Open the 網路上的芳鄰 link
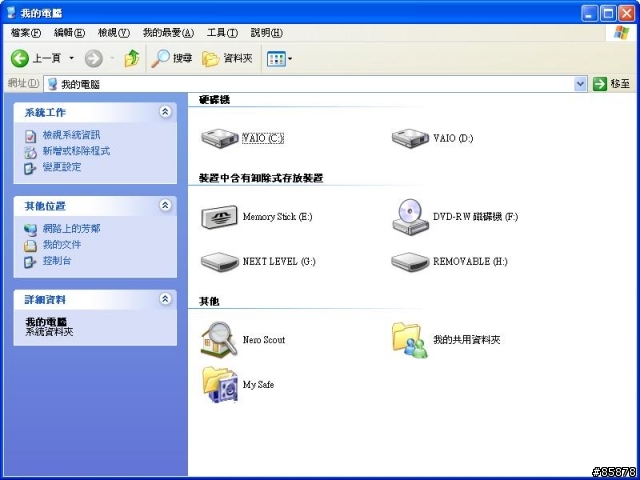The width and height of the screenshot is (640, 480). click(x=71, y=229)
